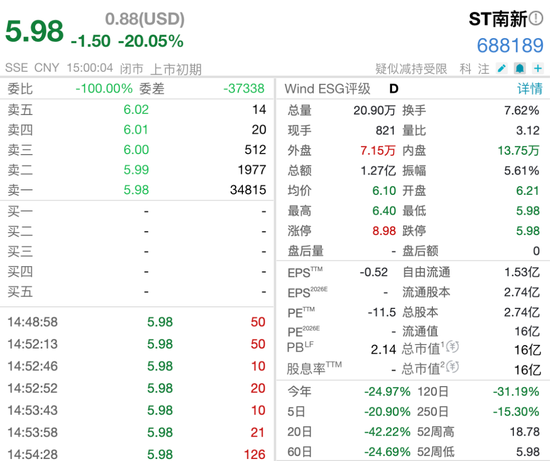Click the pencil edit note icon
Screen dimensions: 550x461
pos(502,68)
